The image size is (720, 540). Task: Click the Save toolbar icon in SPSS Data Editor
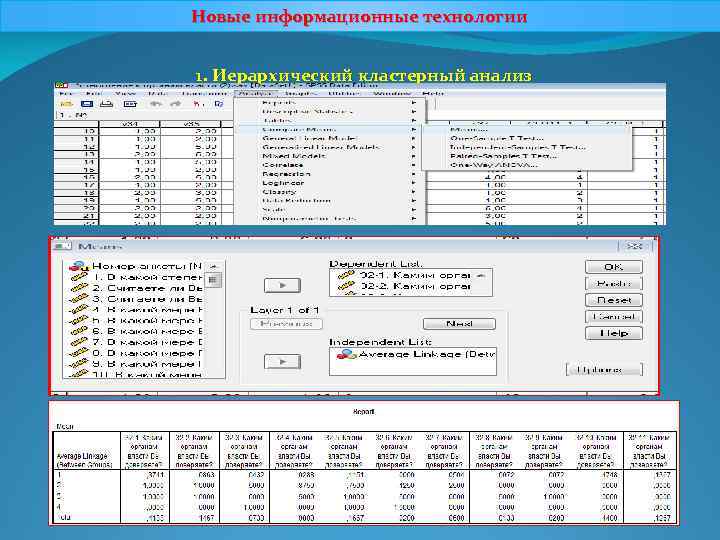86,104
